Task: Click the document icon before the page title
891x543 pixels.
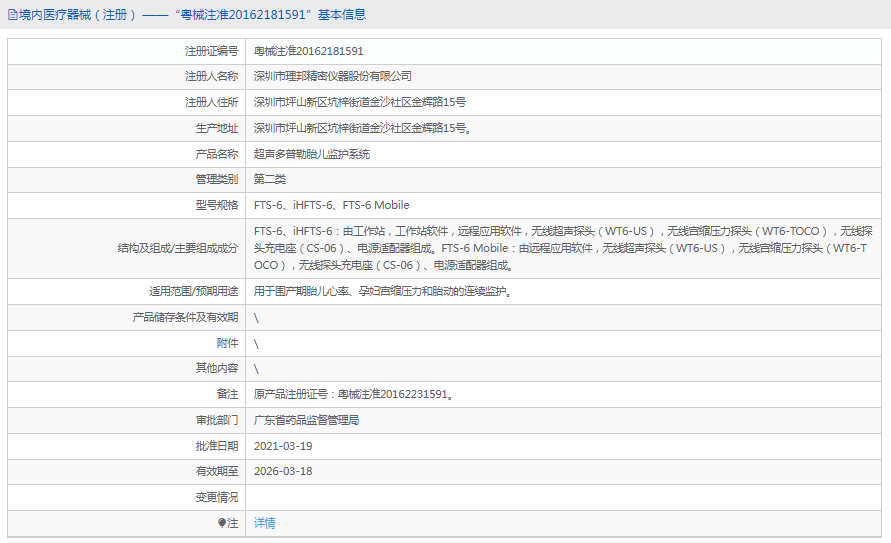Action: tap(13, 15)
